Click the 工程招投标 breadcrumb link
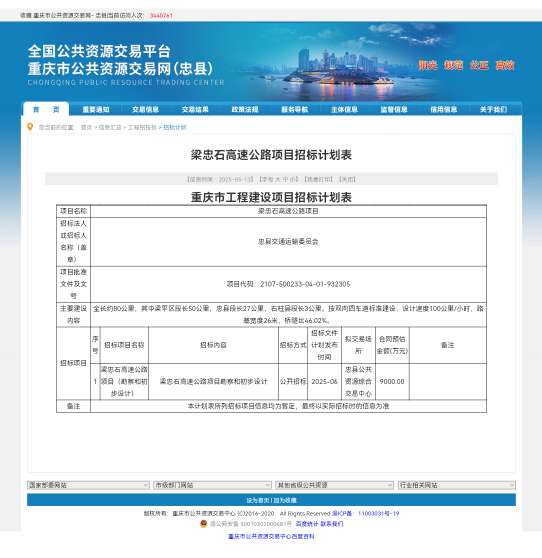Viewport: 542px width, 558px height. (142, 127)
